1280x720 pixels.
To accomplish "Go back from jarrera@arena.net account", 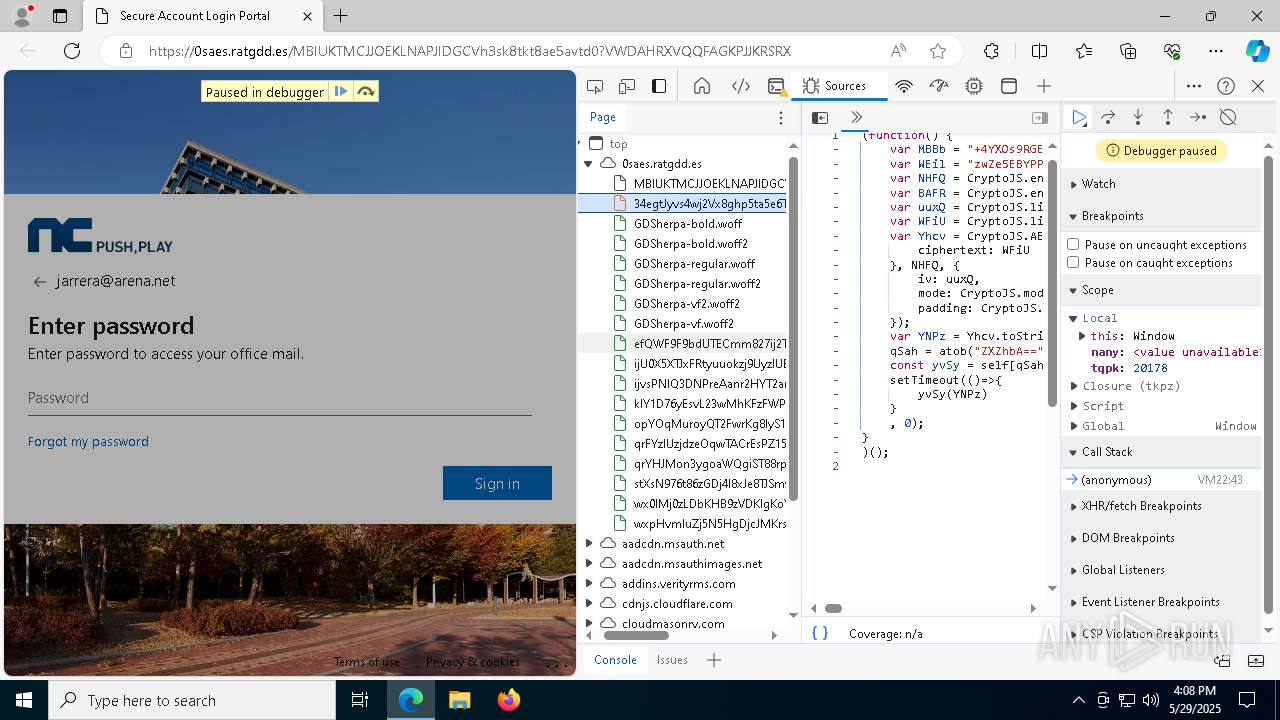I will tap(40, 282).
